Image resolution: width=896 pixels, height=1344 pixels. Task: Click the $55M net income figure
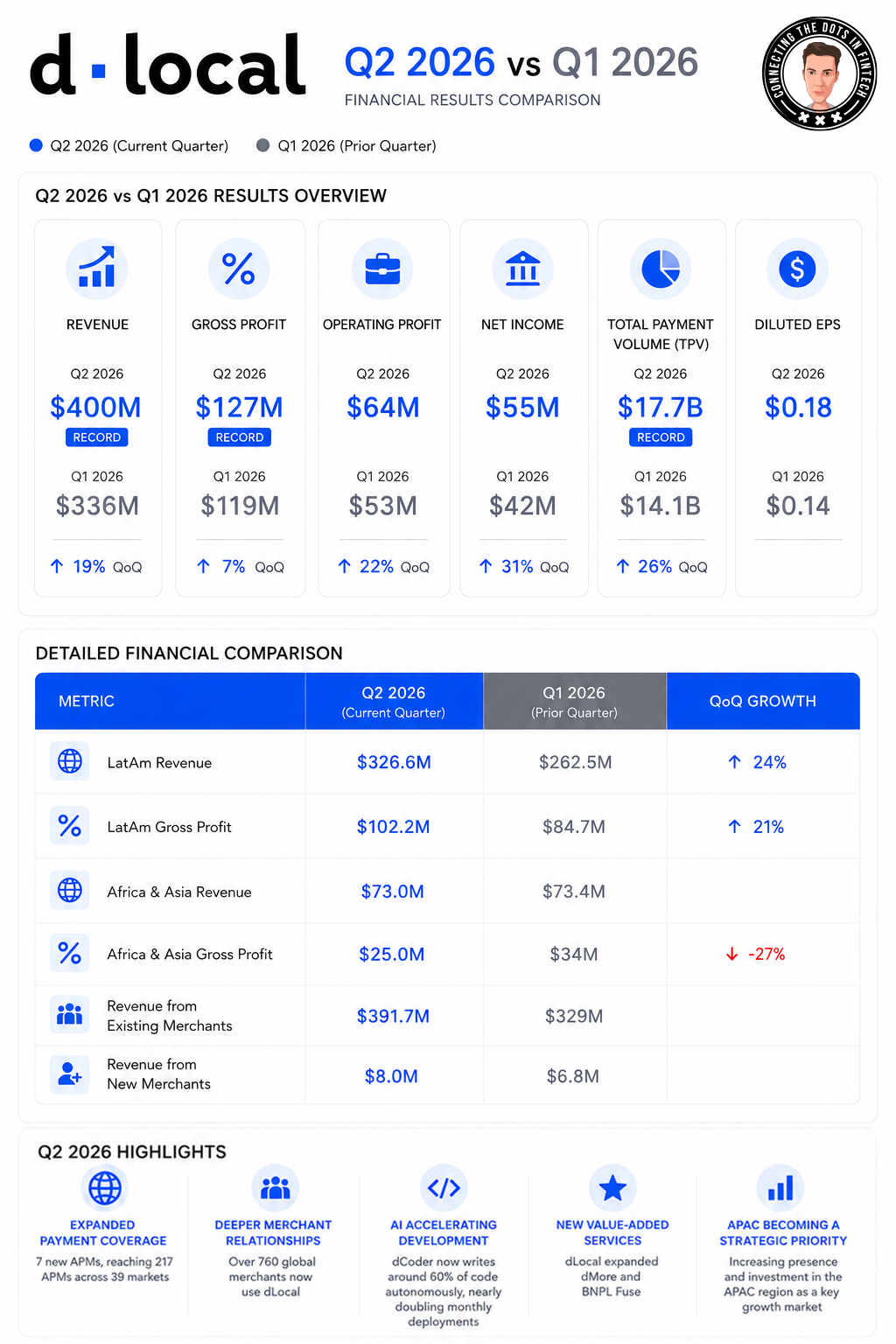tap(522, 407)
